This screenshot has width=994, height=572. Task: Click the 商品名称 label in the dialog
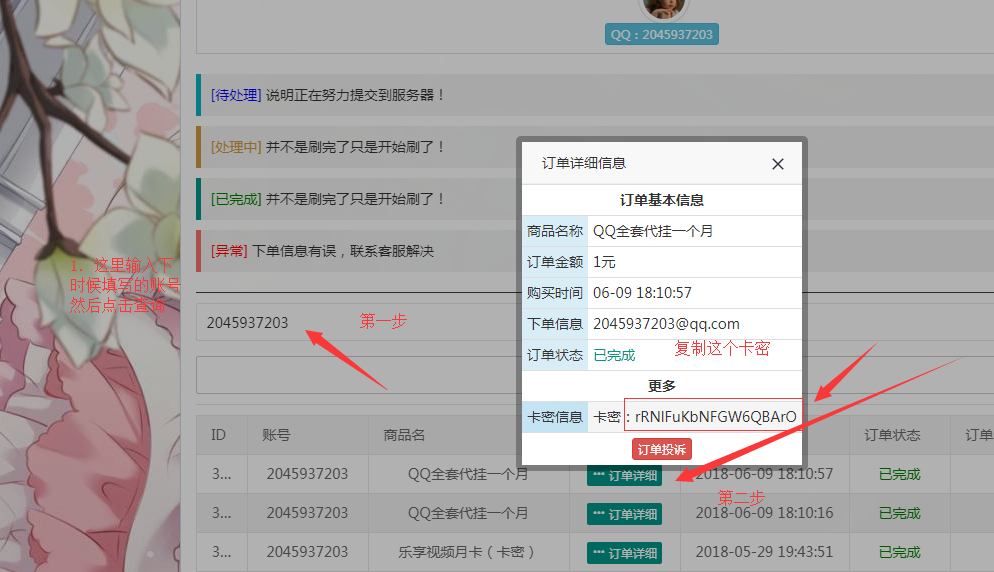coord(555,231)
